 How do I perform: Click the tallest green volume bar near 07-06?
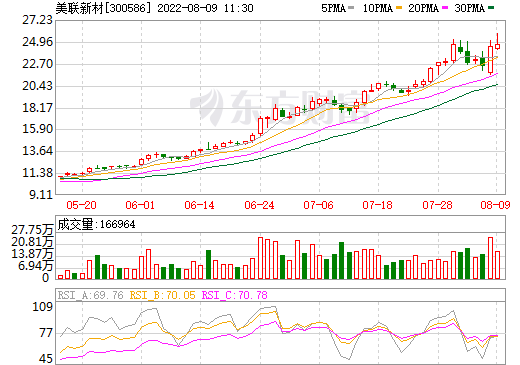click(x=341, y=260)
